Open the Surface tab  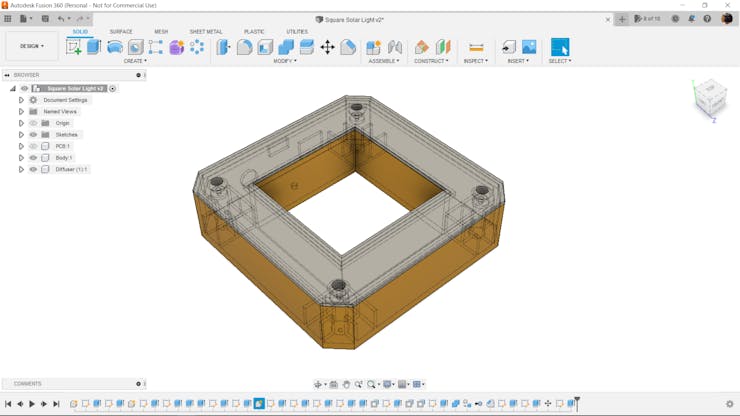(x=120, y=32)
